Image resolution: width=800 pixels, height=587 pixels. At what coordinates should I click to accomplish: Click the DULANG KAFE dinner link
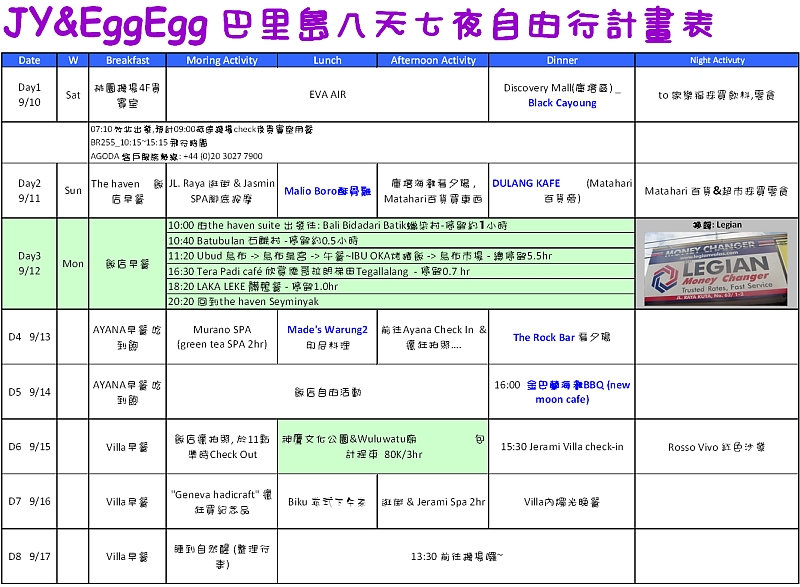pyautogui.click(x=526, y=183)
